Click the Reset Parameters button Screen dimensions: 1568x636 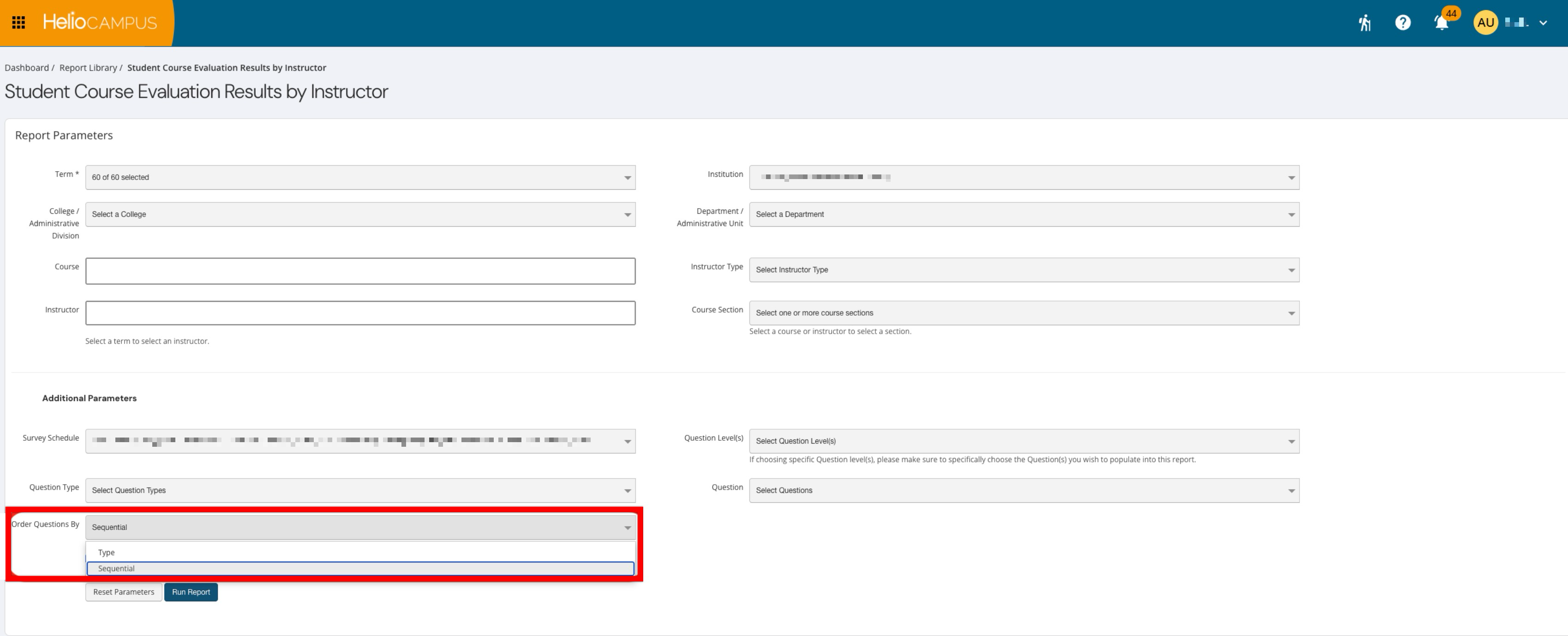pos(124,592)
